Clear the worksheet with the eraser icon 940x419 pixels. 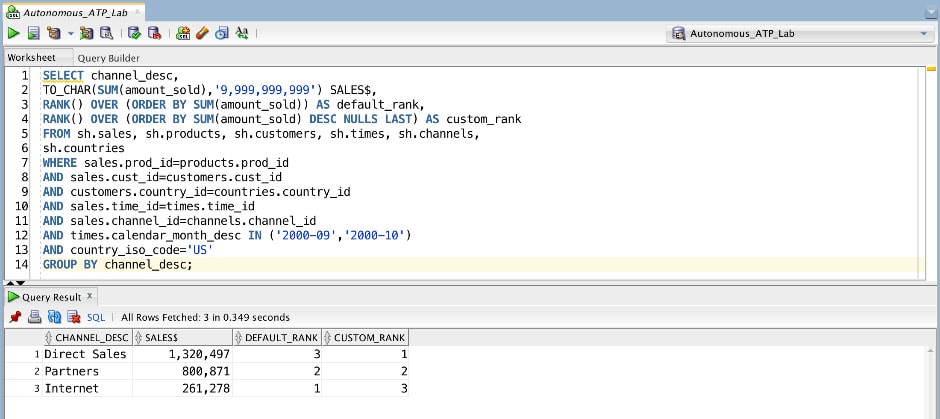(x=202, y=33)
